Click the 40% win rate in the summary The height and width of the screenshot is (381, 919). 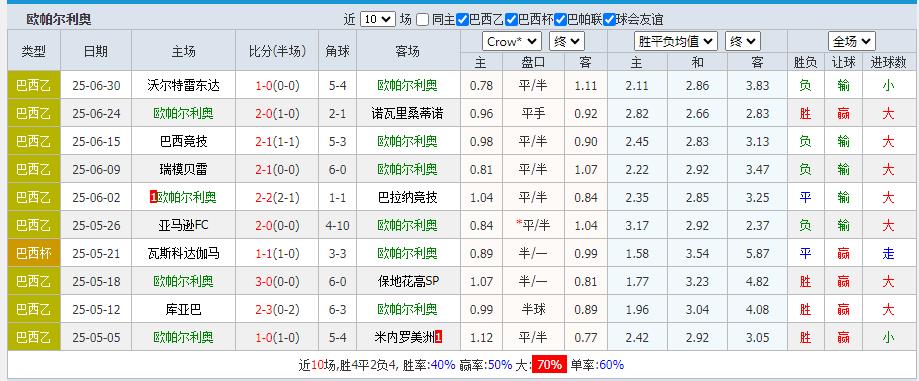click(x=442, y=365)
